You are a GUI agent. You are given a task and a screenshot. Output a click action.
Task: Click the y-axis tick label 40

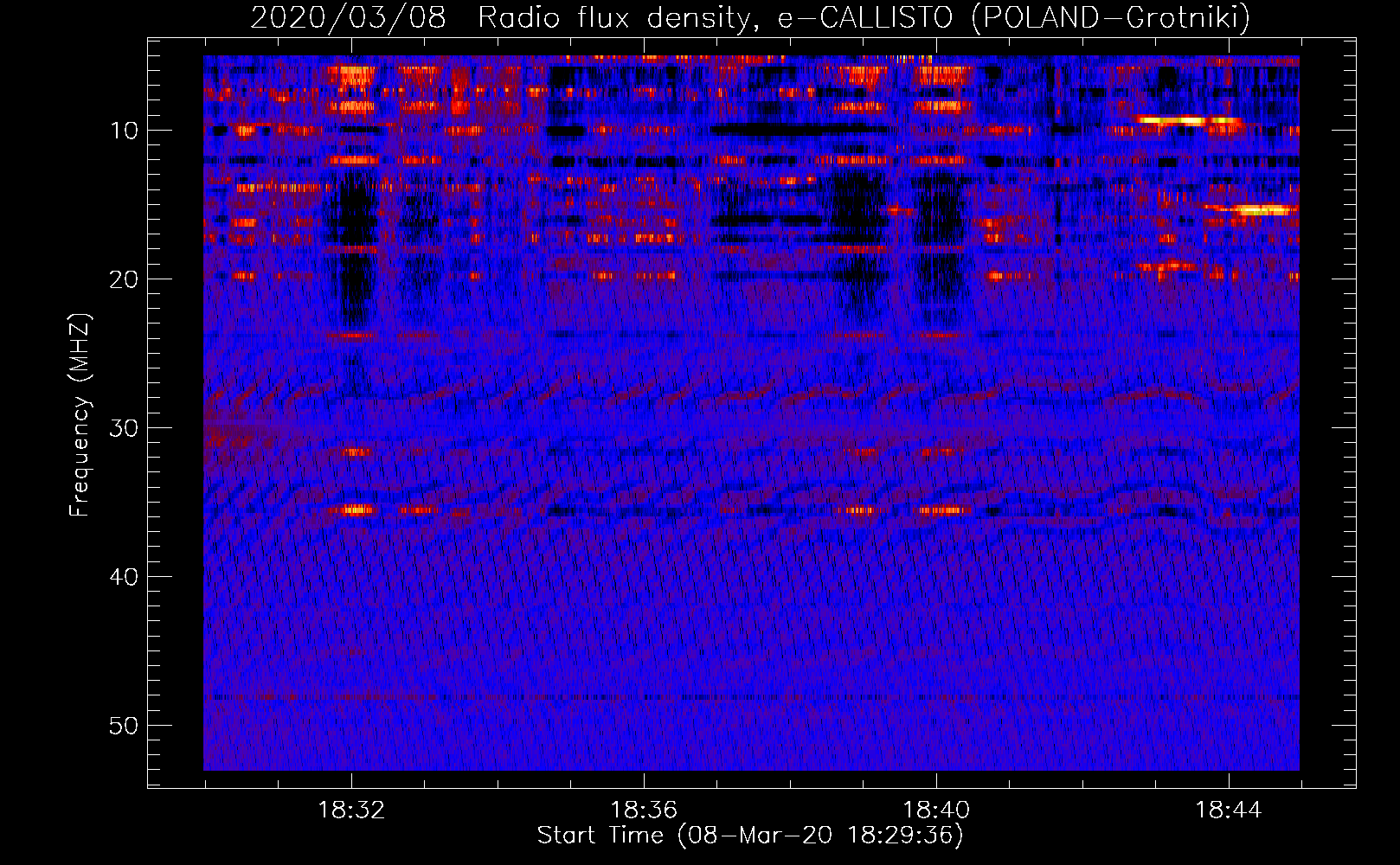[x=125, y=577]
